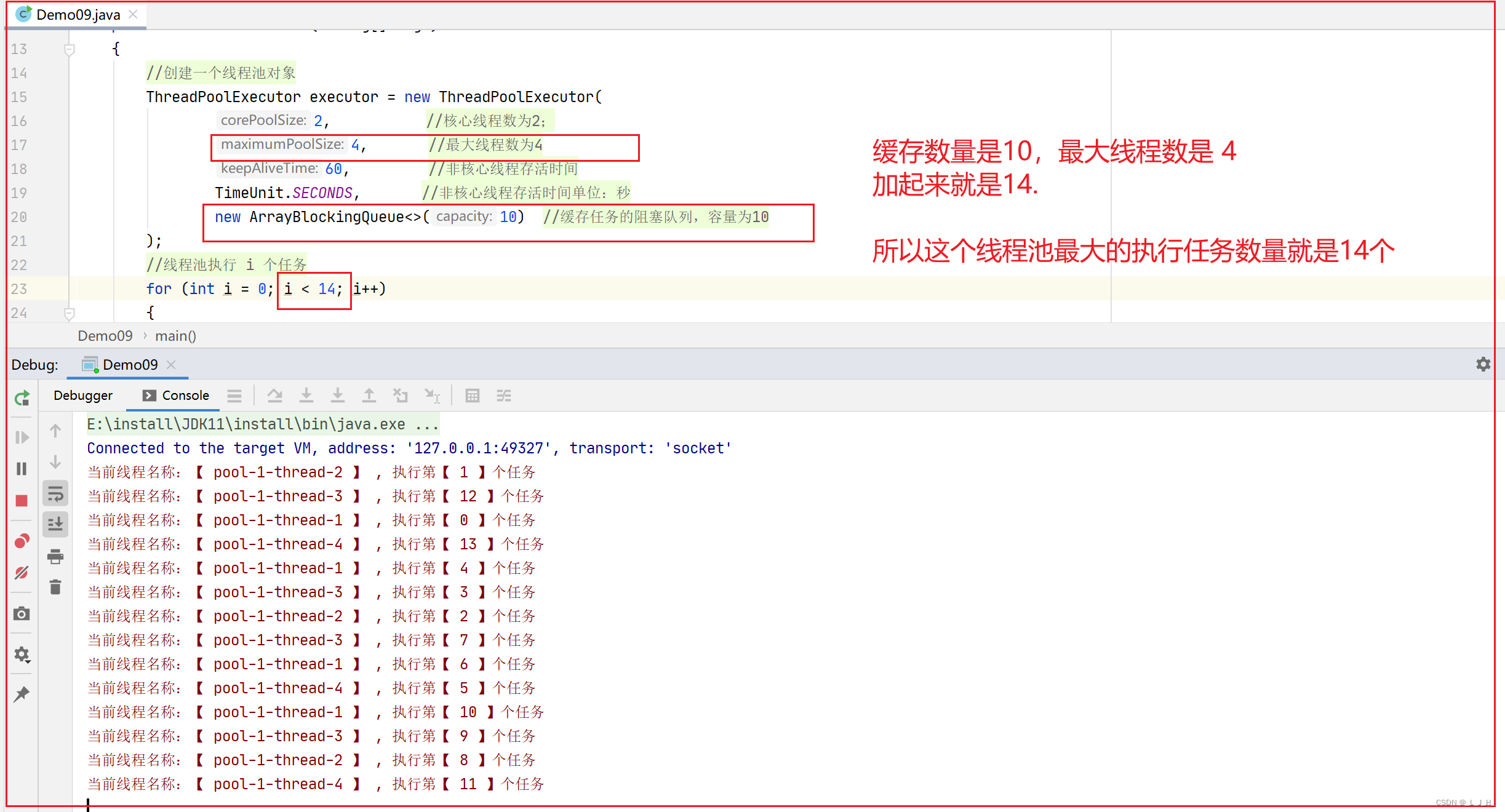The image size is (1505, 812).
Task: Open the Debug panel settings gear
Action: pyautogui.click(x=1483, y=364)
